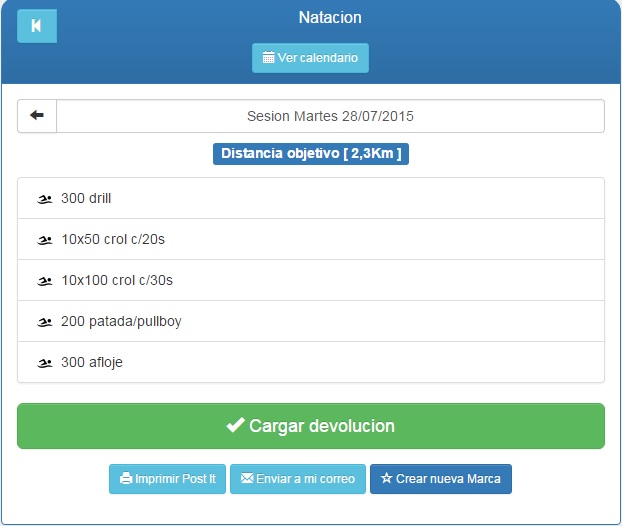Open the Ver calendario view

click(310, 58)
